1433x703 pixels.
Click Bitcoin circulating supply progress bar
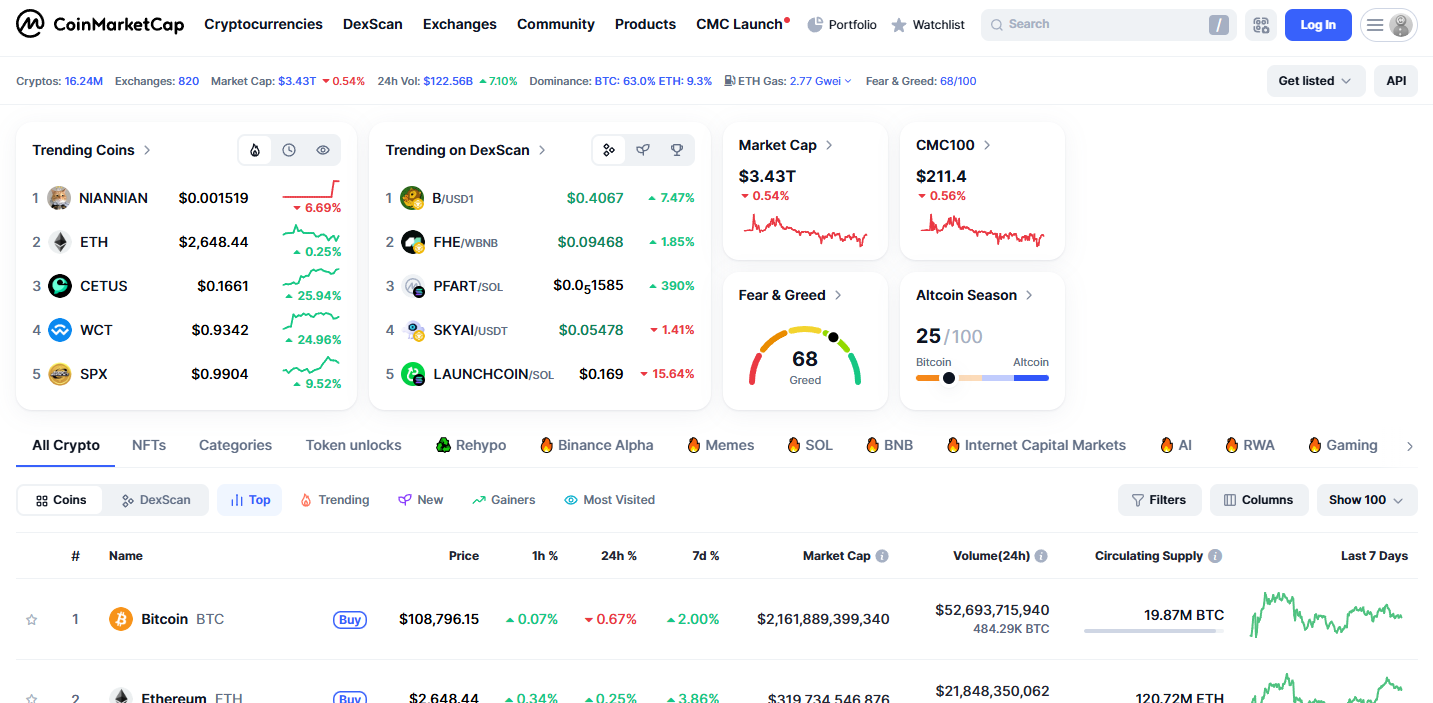click(1154, 631)
